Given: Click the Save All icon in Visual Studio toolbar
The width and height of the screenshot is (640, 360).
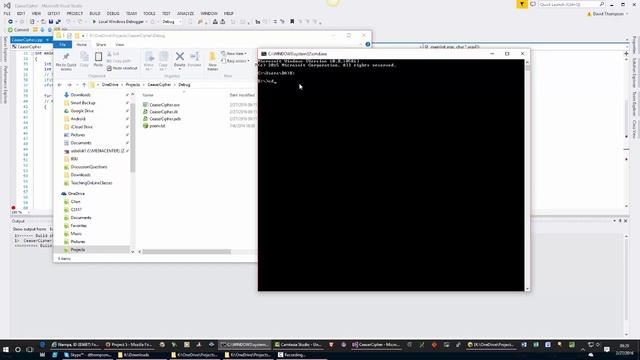Looking at the screenshot, I should click(58, 22).
